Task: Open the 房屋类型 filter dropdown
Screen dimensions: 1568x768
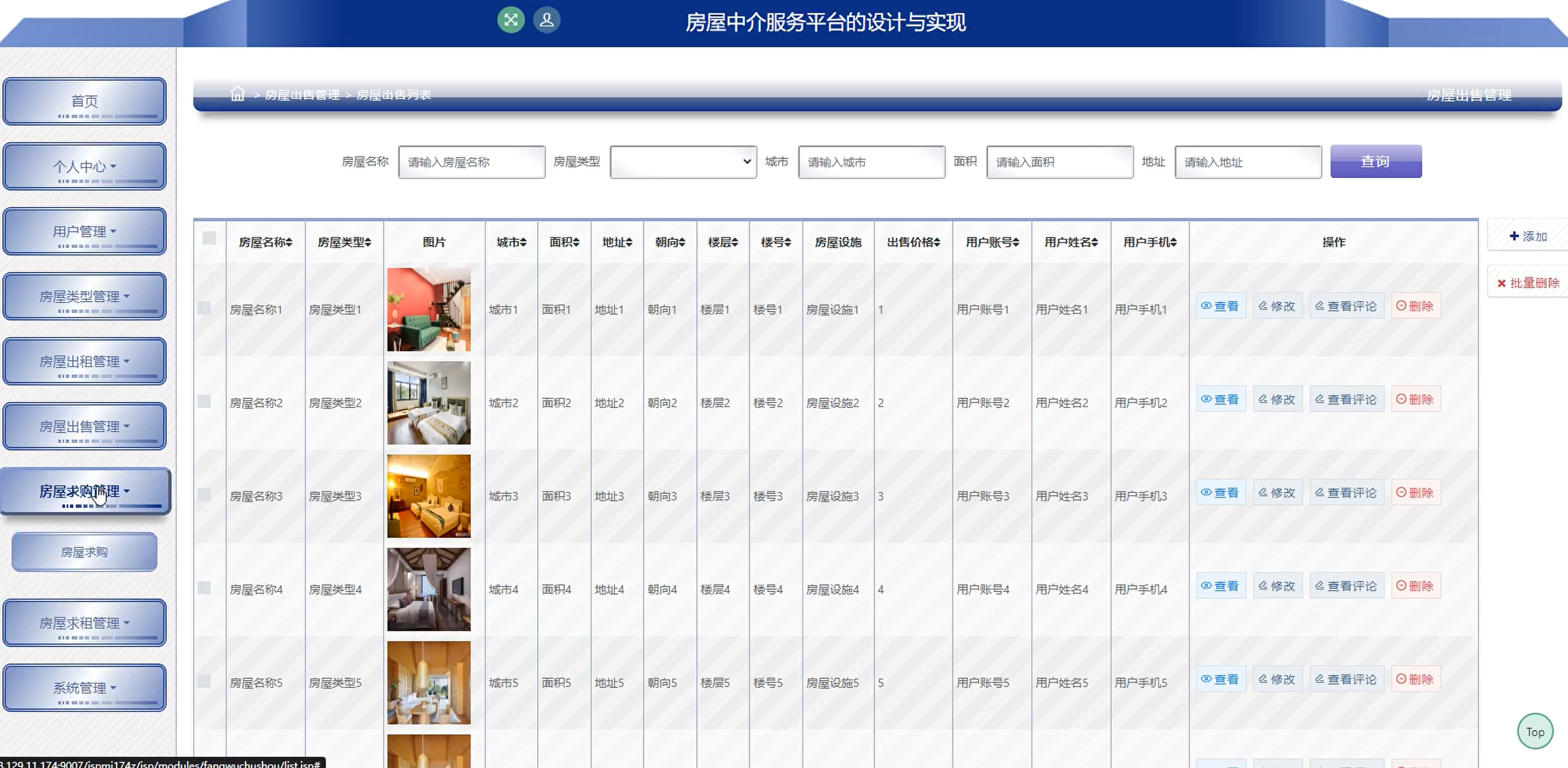Action: click(x=683, y=162)
